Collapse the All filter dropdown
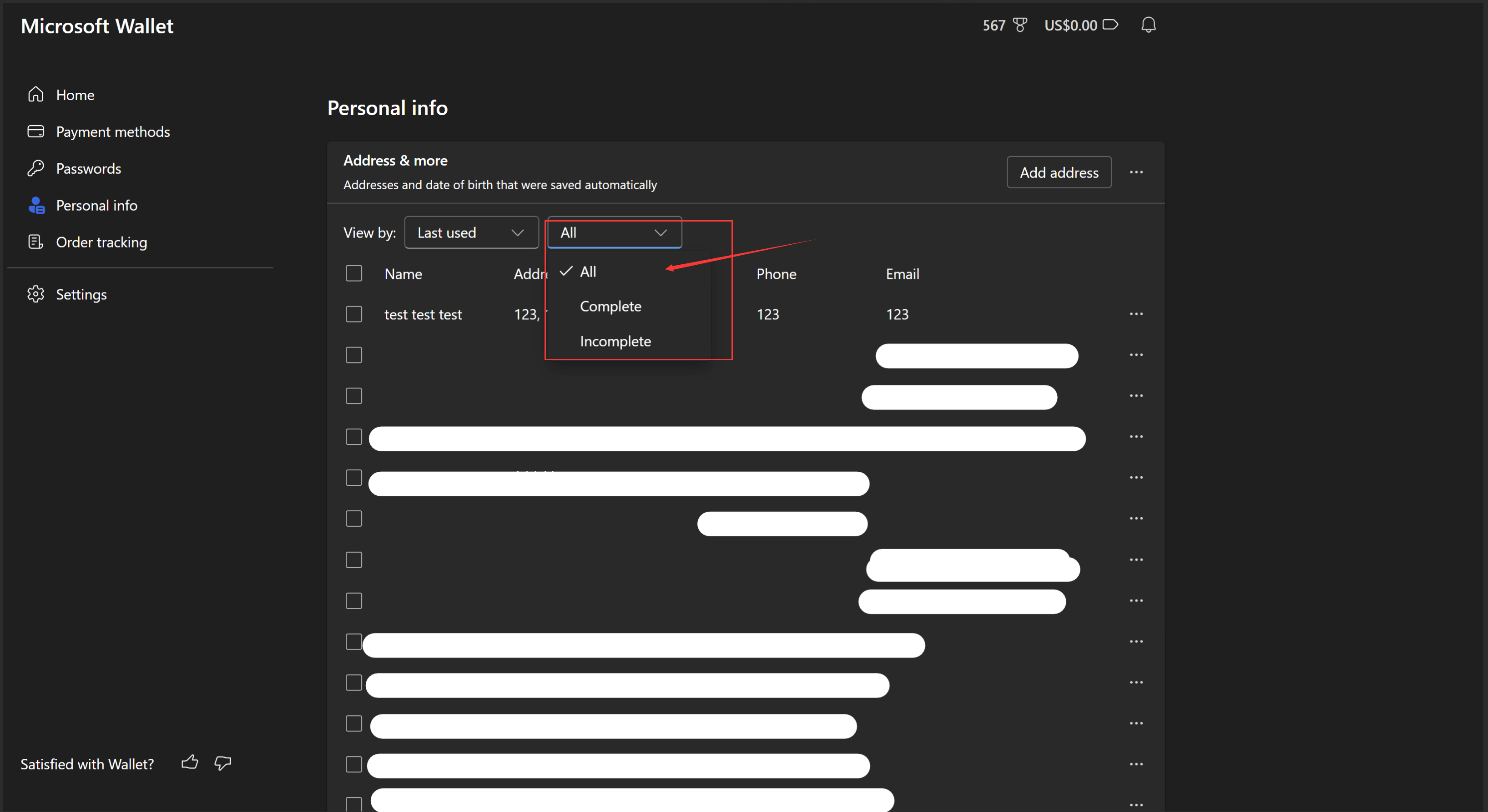 click(614, 233)
